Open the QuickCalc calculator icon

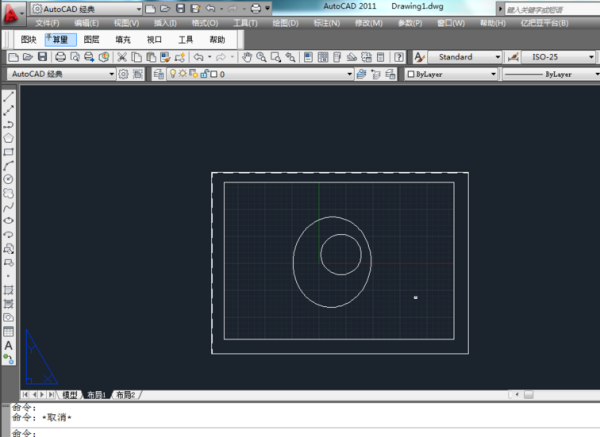click(x=380, y=57)
